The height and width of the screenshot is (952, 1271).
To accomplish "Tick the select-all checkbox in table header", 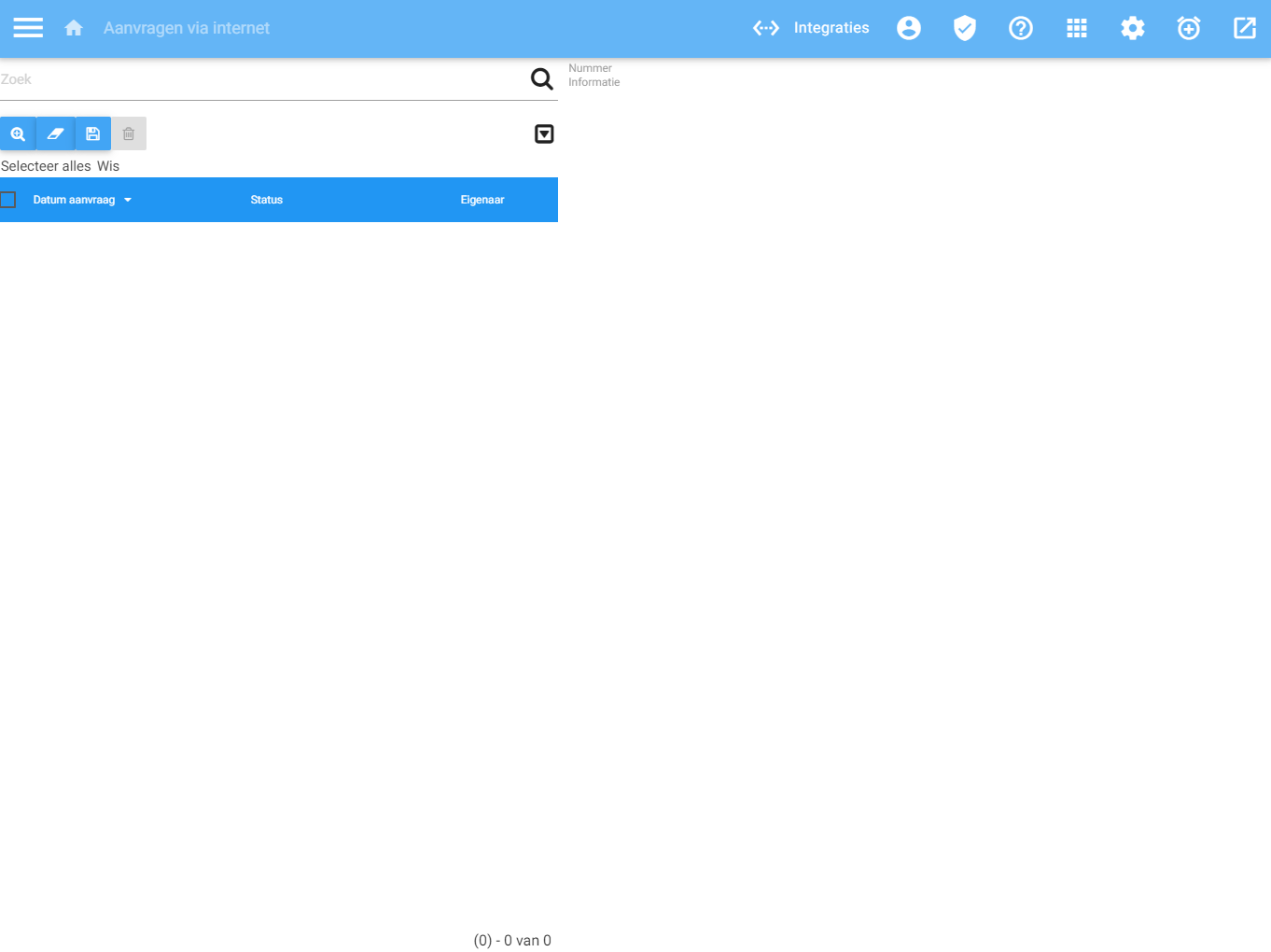I will (8, 200).
